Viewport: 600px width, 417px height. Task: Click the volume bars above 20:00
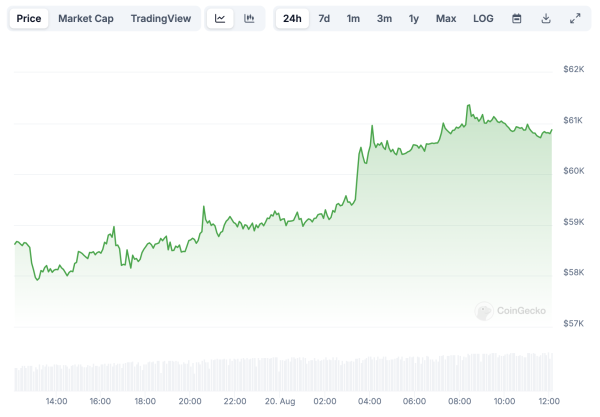click(x=190, y=376)
